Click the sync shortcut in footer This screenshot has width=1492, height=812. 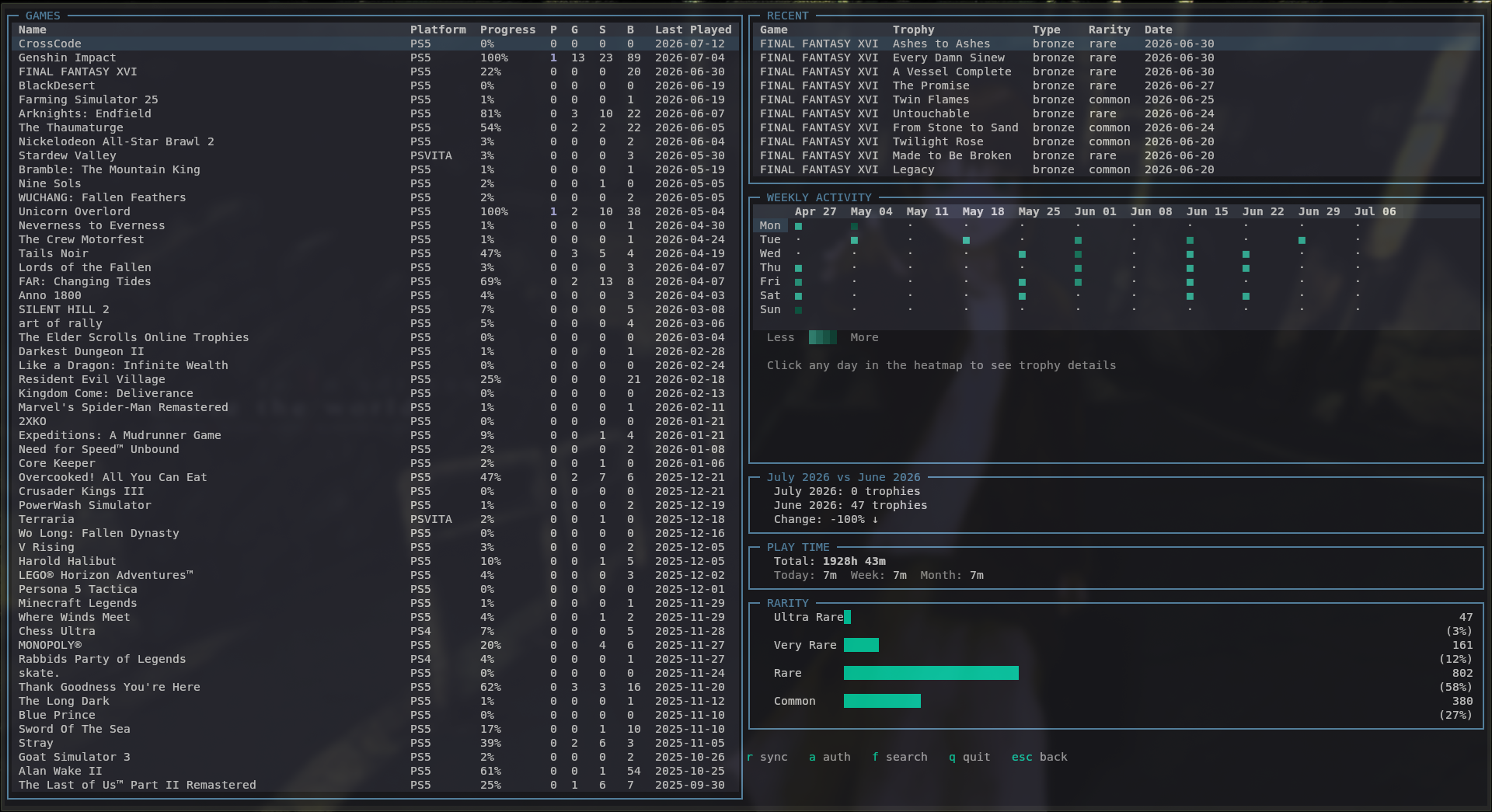768,757
